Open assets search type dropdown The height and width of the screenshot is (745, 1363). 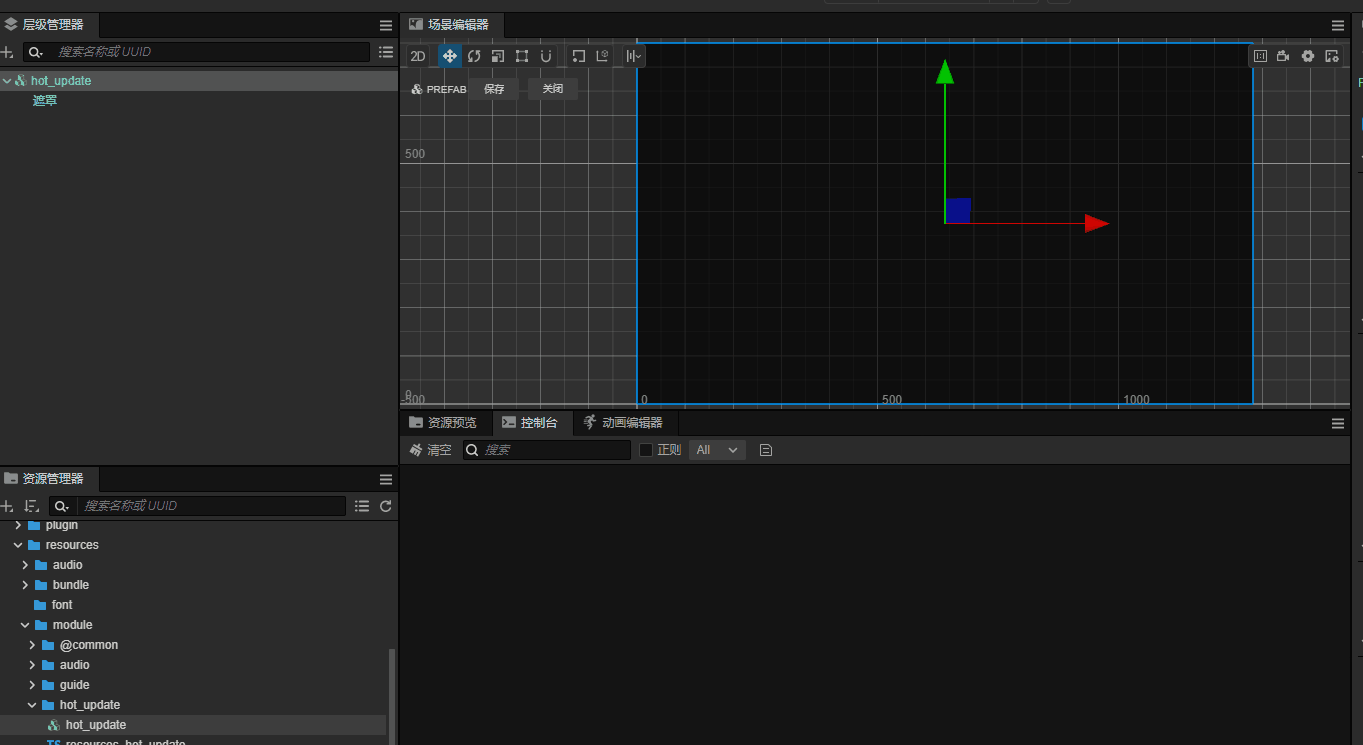pos(61,506)
